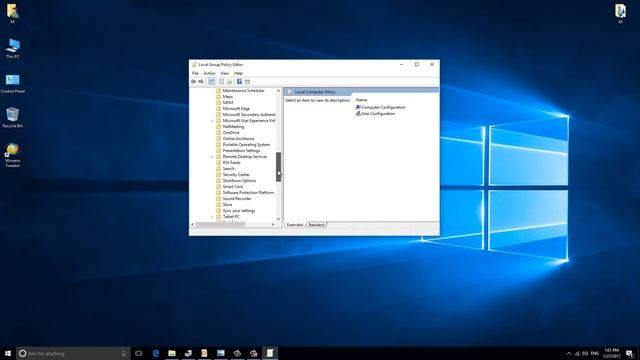
Task: Open the Windows Start menu
Action: click(x=8, y=353)
